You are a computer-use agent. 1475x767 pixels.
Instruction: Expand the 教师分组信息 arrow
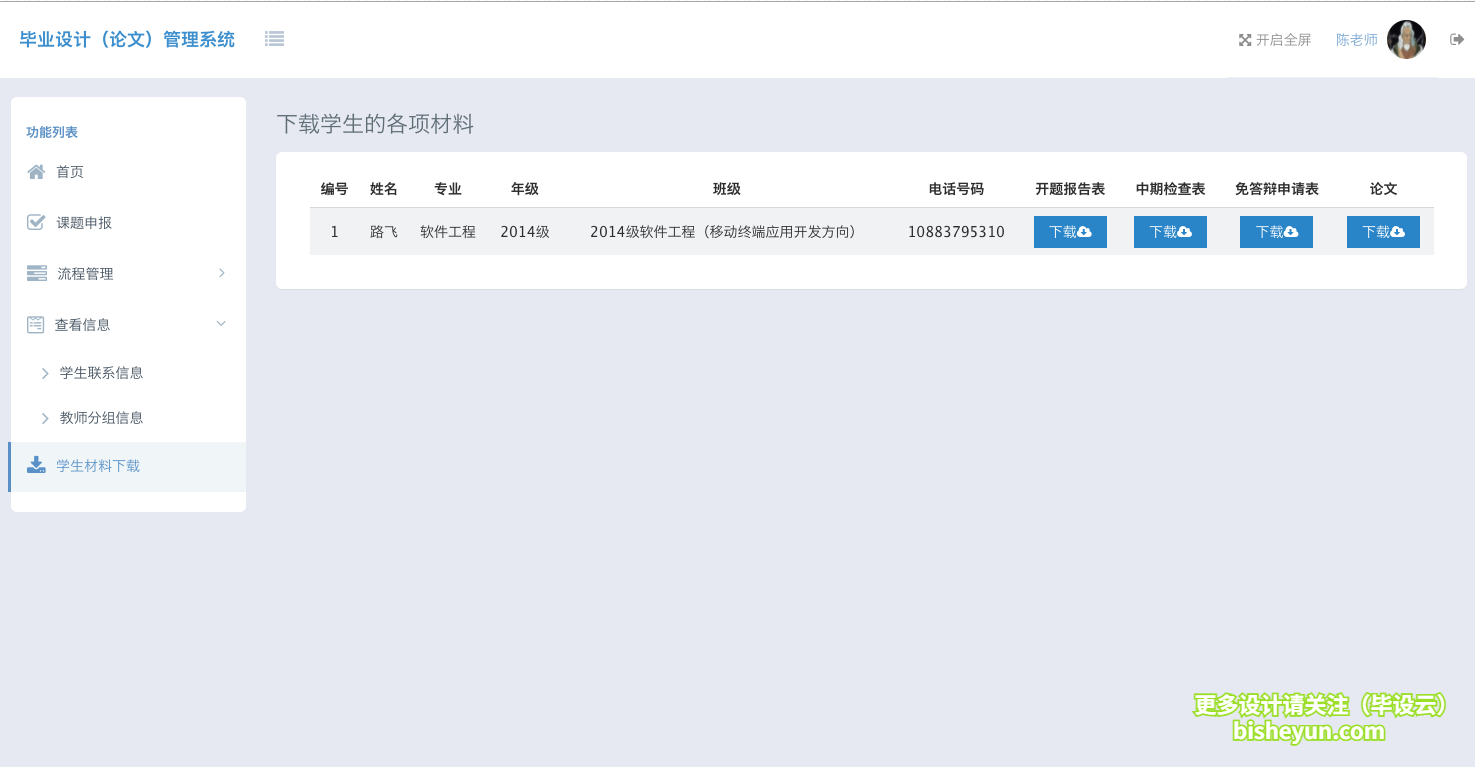click(x=45, y=418)
